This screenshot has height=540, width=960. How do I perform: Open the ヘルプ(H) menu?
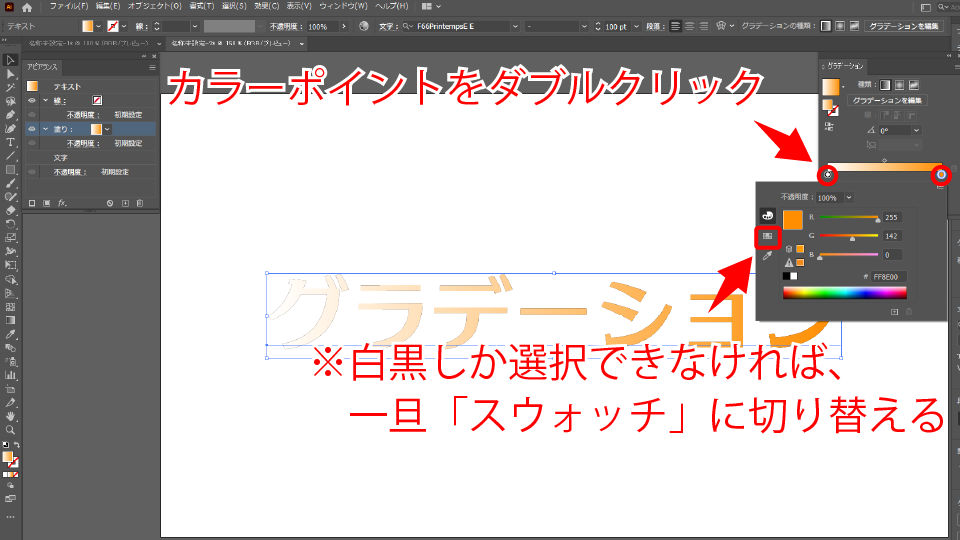point(391,6)
